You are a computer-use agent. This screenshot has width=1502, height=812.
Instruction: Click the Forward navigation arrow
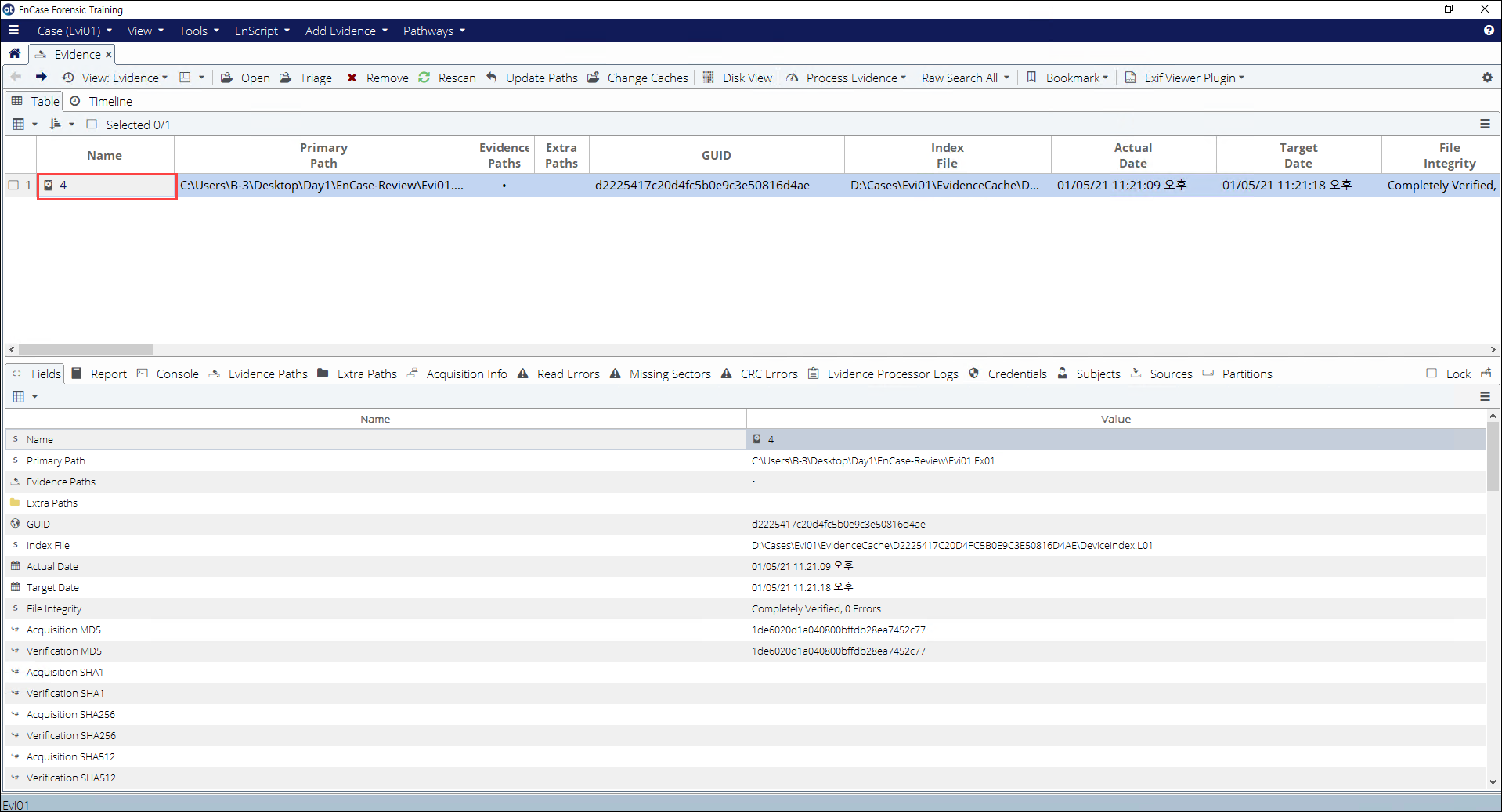tap(41, 77)
